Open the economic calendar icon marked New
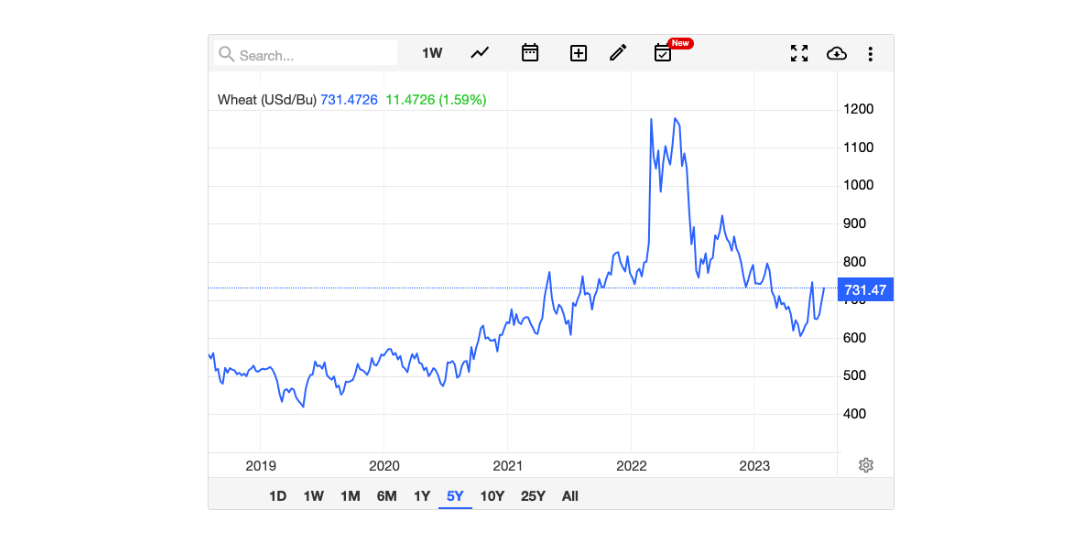This screenshot has width=1090, height=560. coord(663,53)
